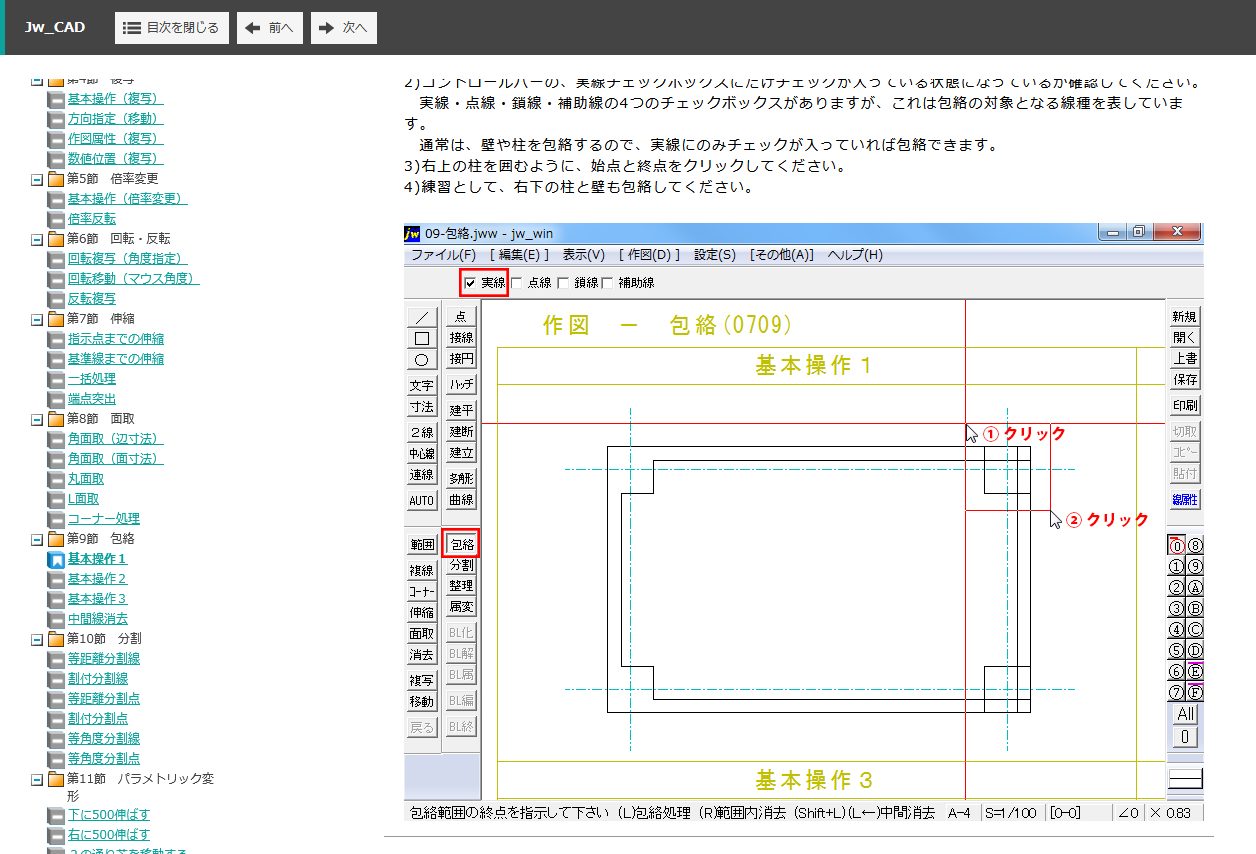Viewport: 1256px width, 854px height.
Task: Select the rectangle tool icon
Action: (x=421, y=338)
